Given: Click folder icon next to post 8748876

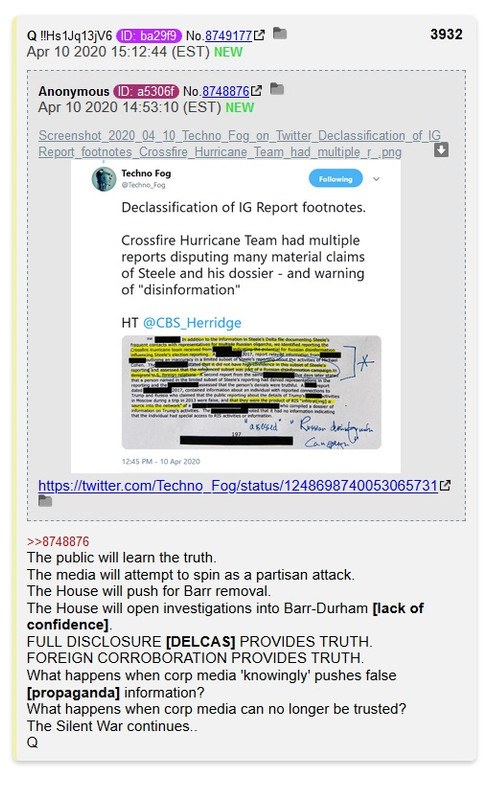Looking at the screenshot, I should (277, 89).
